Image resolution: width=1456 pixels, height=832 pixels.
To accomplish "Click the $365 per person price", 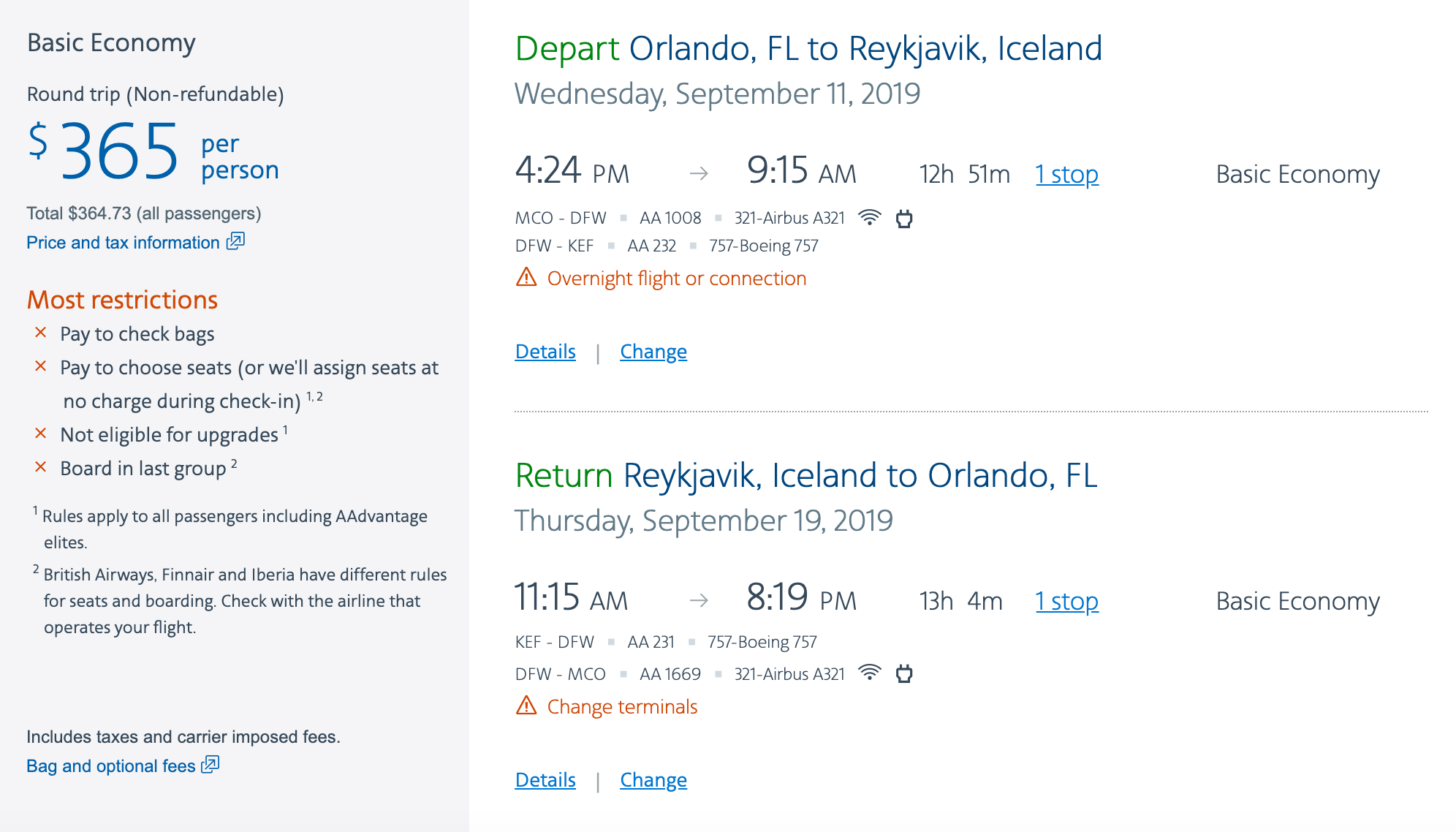I will [119, 151].
